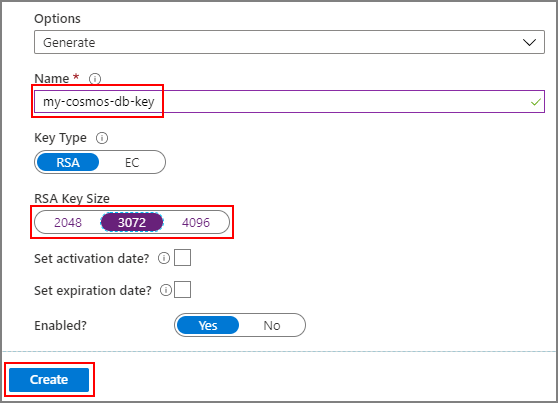The width and height of the screenshot is (558, 403).
Task: Choose the 2048 RSA key size
Action: (68, 223)
